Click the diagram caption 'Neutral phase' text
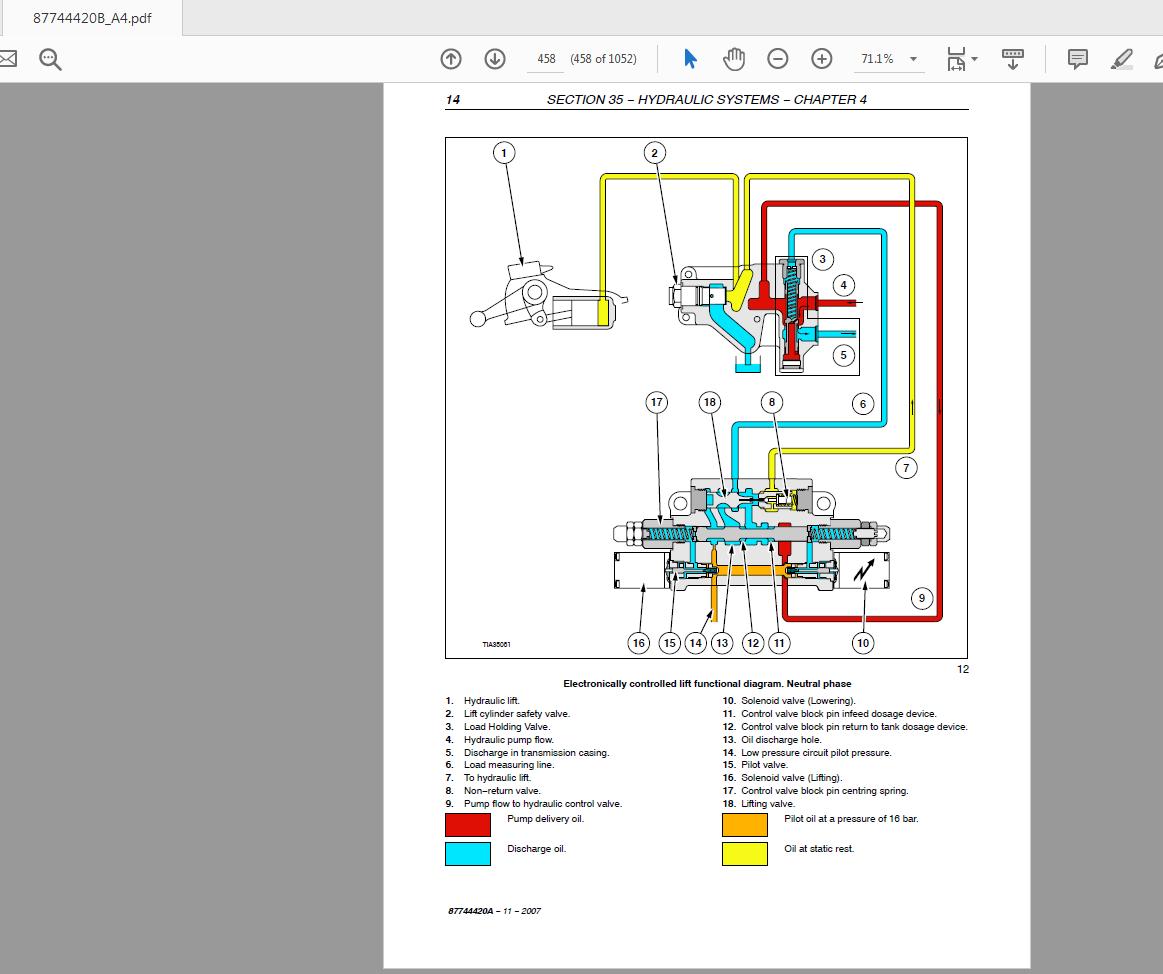The width and height of the screenshot is (1163, 974). (x=819, y=684)
